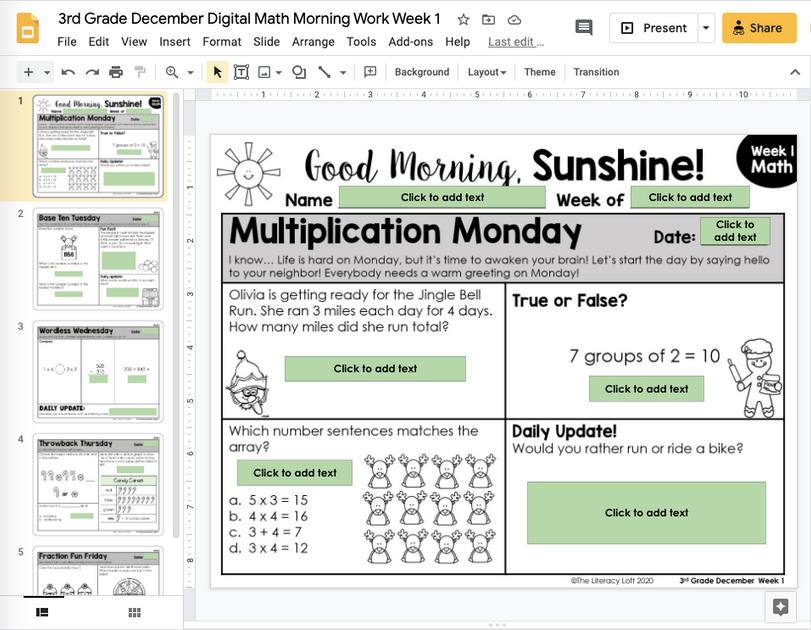Select the line tool
This screenshot has height=630, width=811.
coord(325,72)
